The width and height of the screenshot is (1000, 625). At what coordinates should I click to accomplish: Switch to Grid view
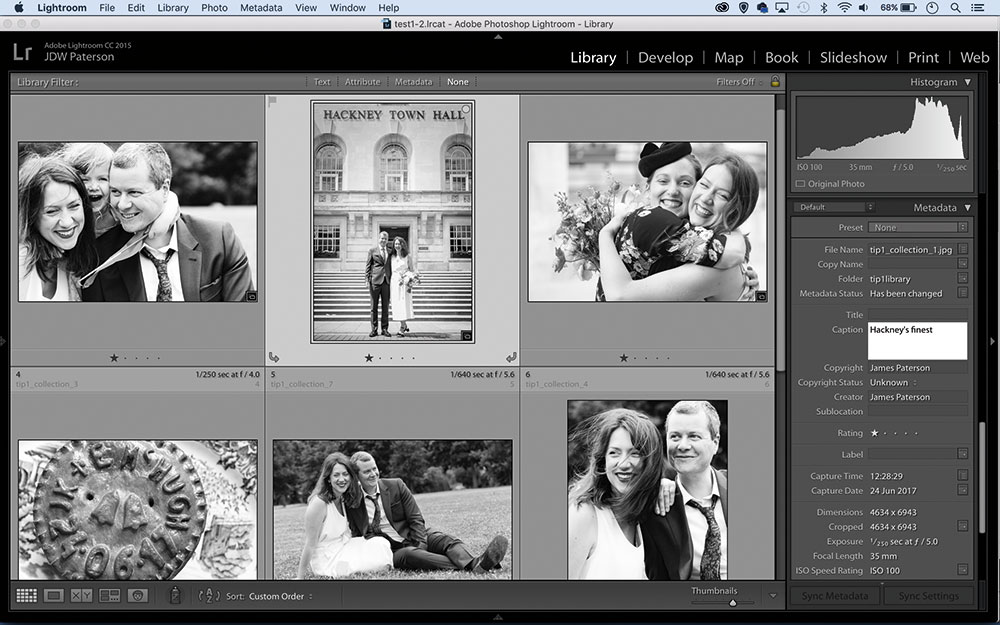tap(26, 596)
